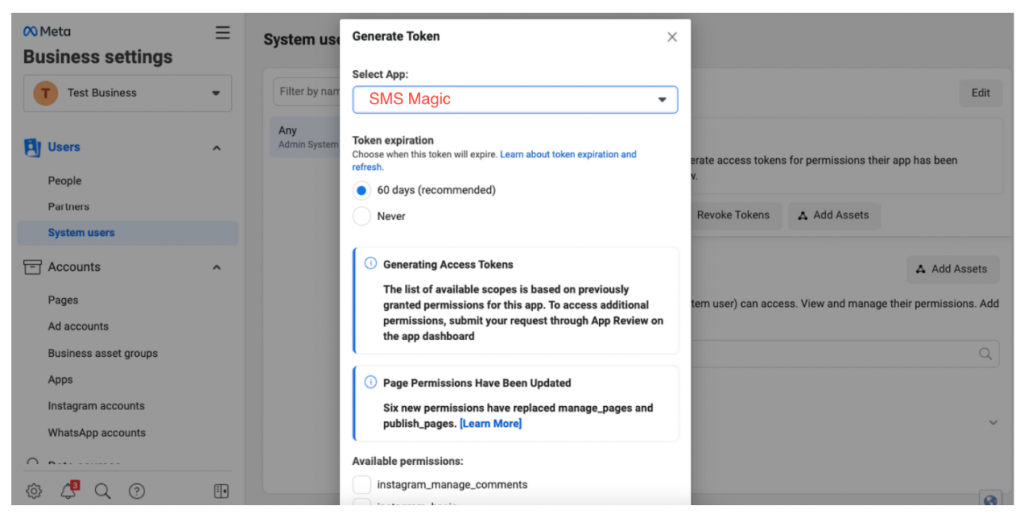Open WhatsApp accounts
Screen dimensions: 1024x514
[97, 432]
